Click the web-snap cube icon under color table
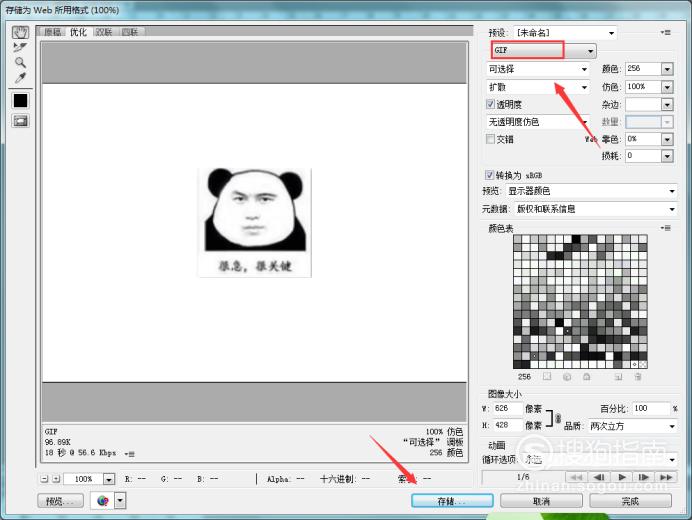This screenshot has width=692, height=520. [x=567, y=377]
